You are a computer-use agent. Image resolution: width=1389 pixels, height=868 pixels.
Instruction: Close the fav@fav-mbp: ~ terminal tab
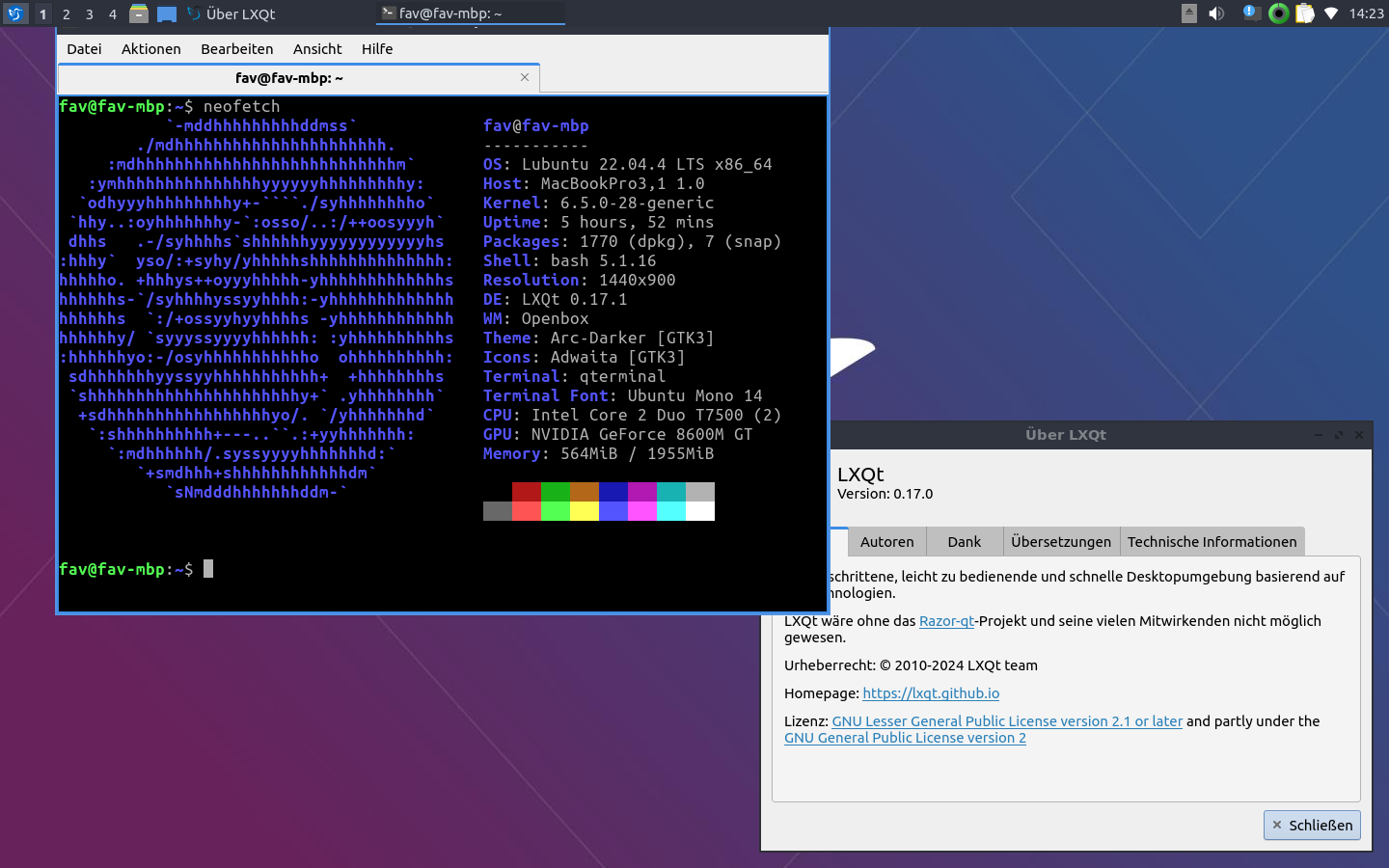[525, 77]
